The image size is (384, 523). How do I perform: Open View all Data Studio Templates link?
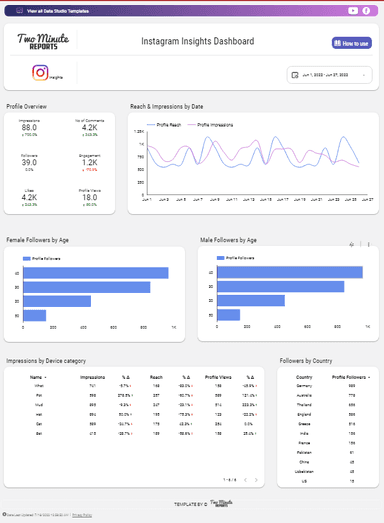58,11
